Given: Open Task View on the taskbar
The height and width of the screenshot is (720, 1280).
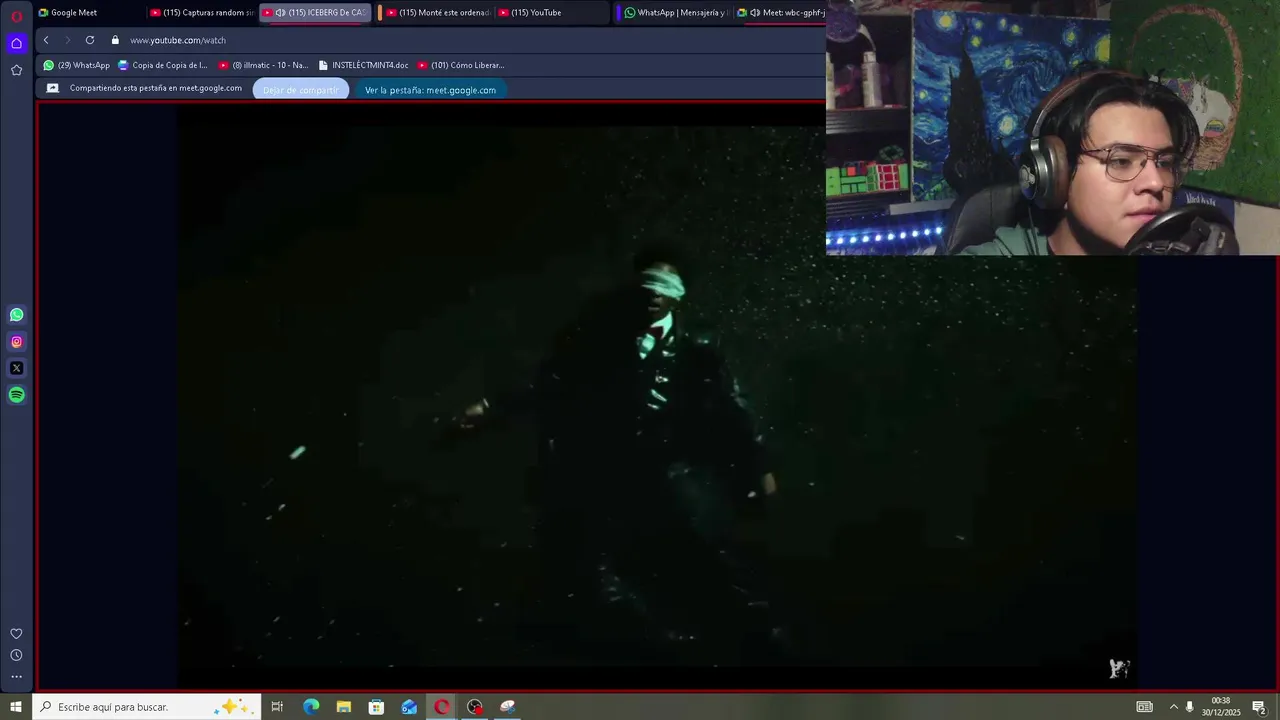Looking at the screenshot, I should click(x=277, y=707).
